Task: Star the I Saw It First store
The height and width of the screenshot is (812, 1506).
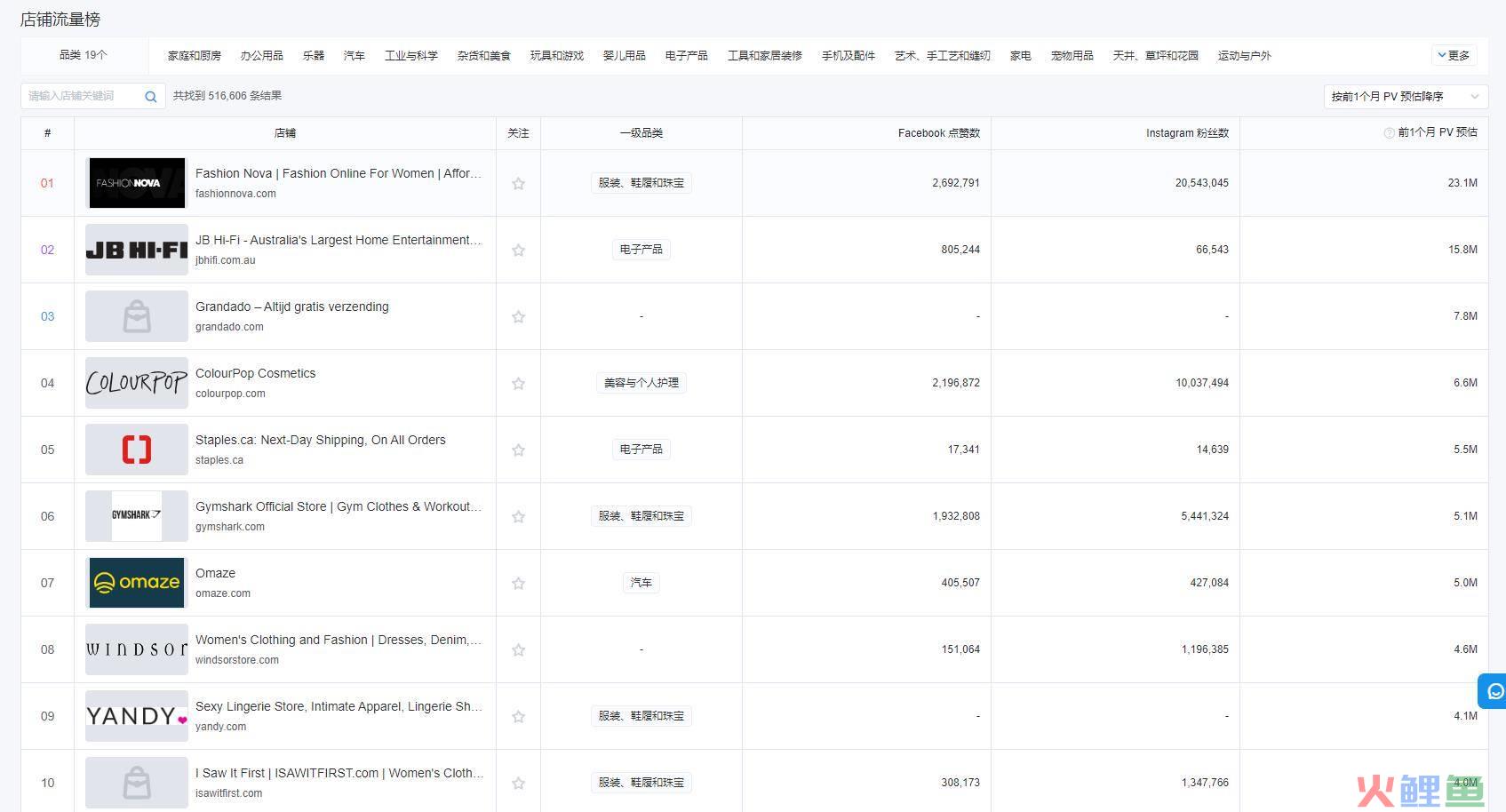Action: pos(518,783)
